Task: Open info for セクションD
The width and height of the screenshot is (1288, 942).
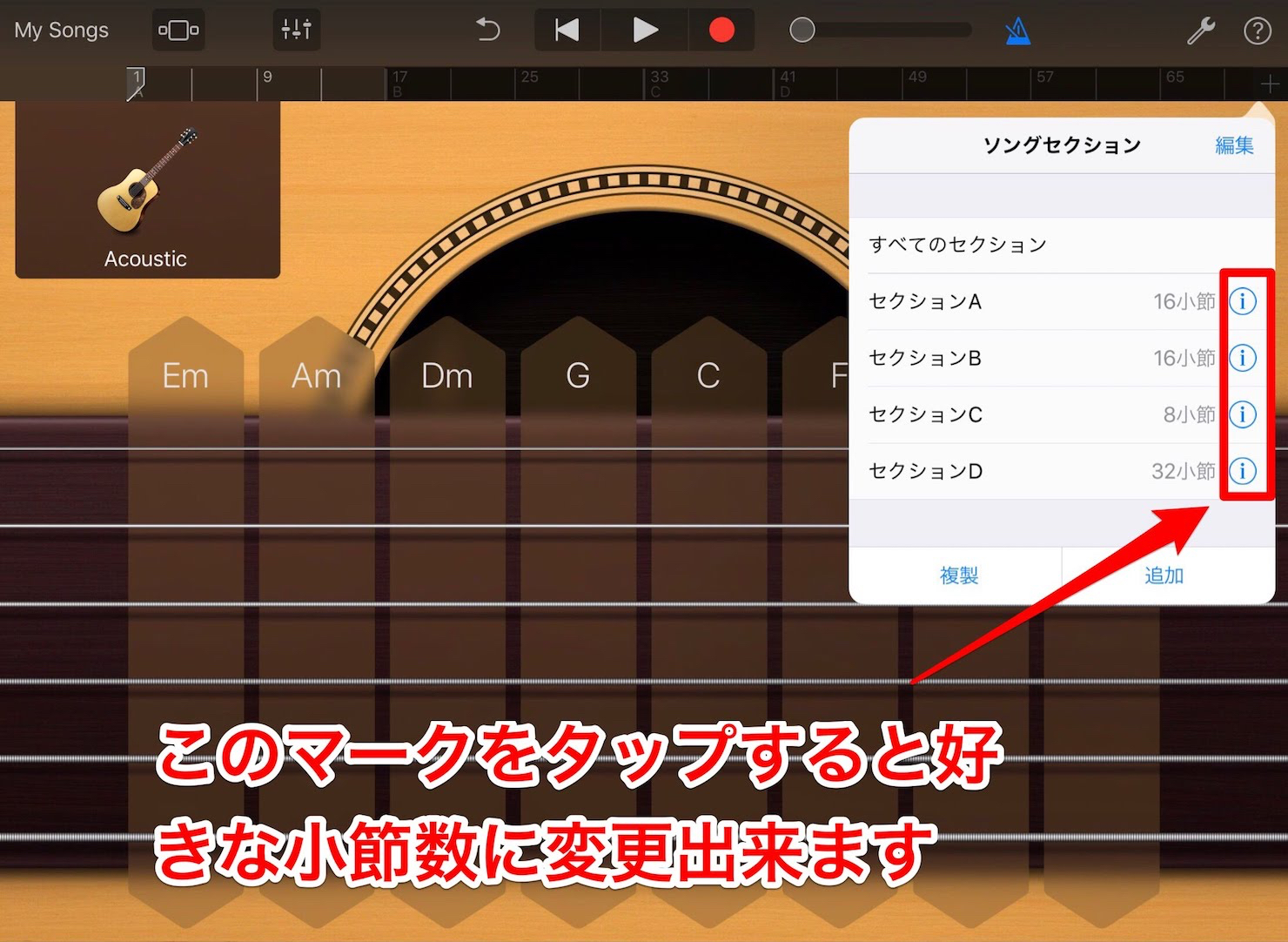Action: [x=1243, y=471]
